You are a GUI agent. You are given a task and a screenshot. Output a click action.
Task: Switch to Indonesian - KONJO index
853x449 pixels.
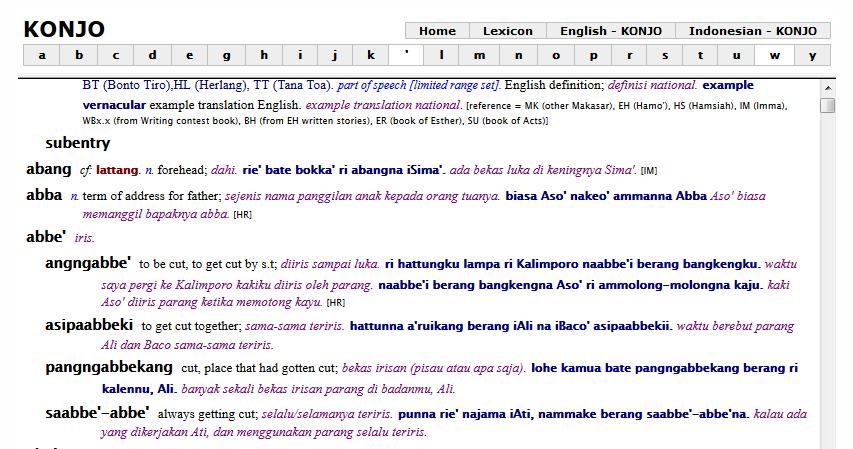coord(753,31)
